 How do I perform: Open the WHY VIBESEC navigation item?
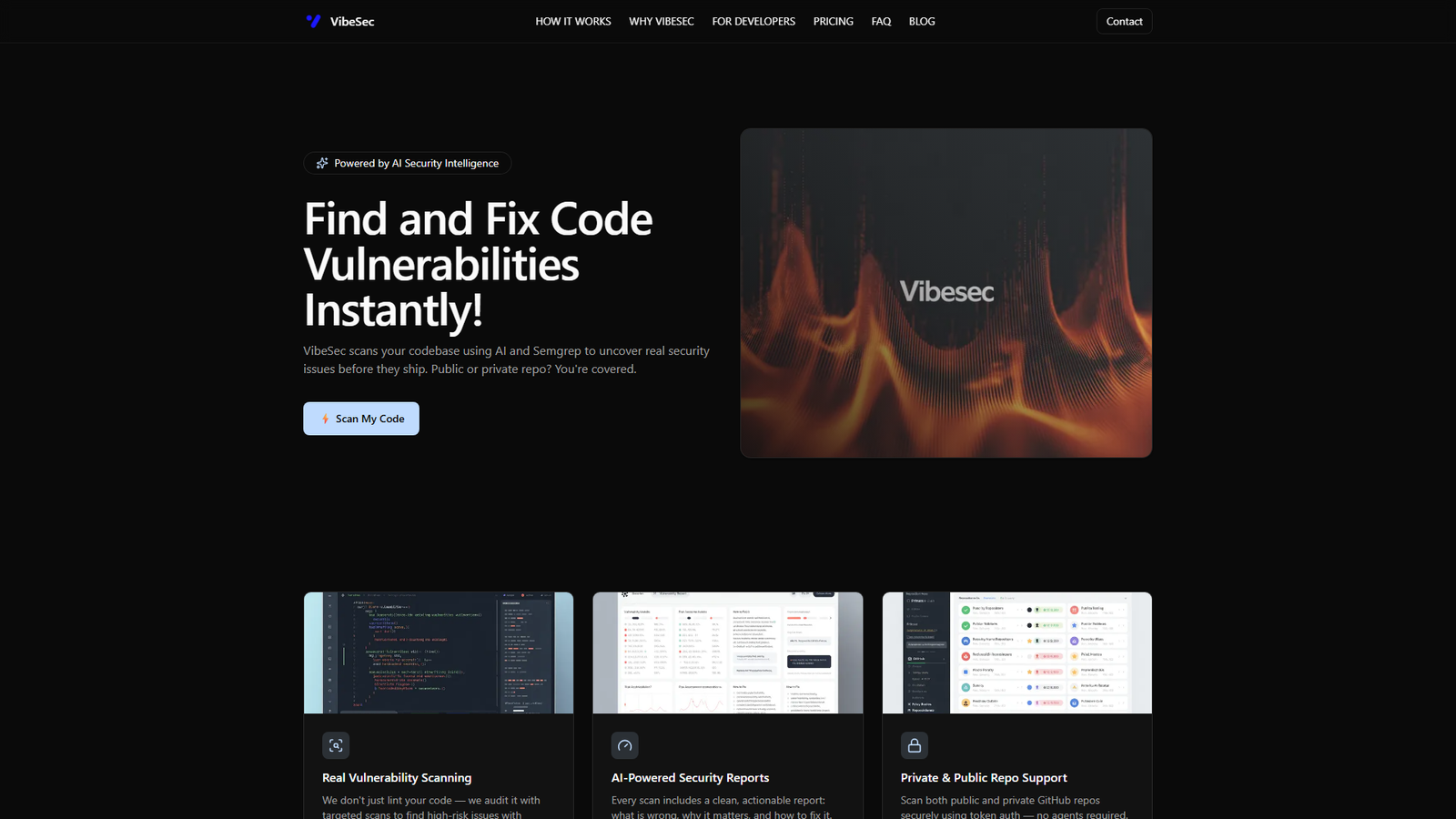[x=661, y=21]
